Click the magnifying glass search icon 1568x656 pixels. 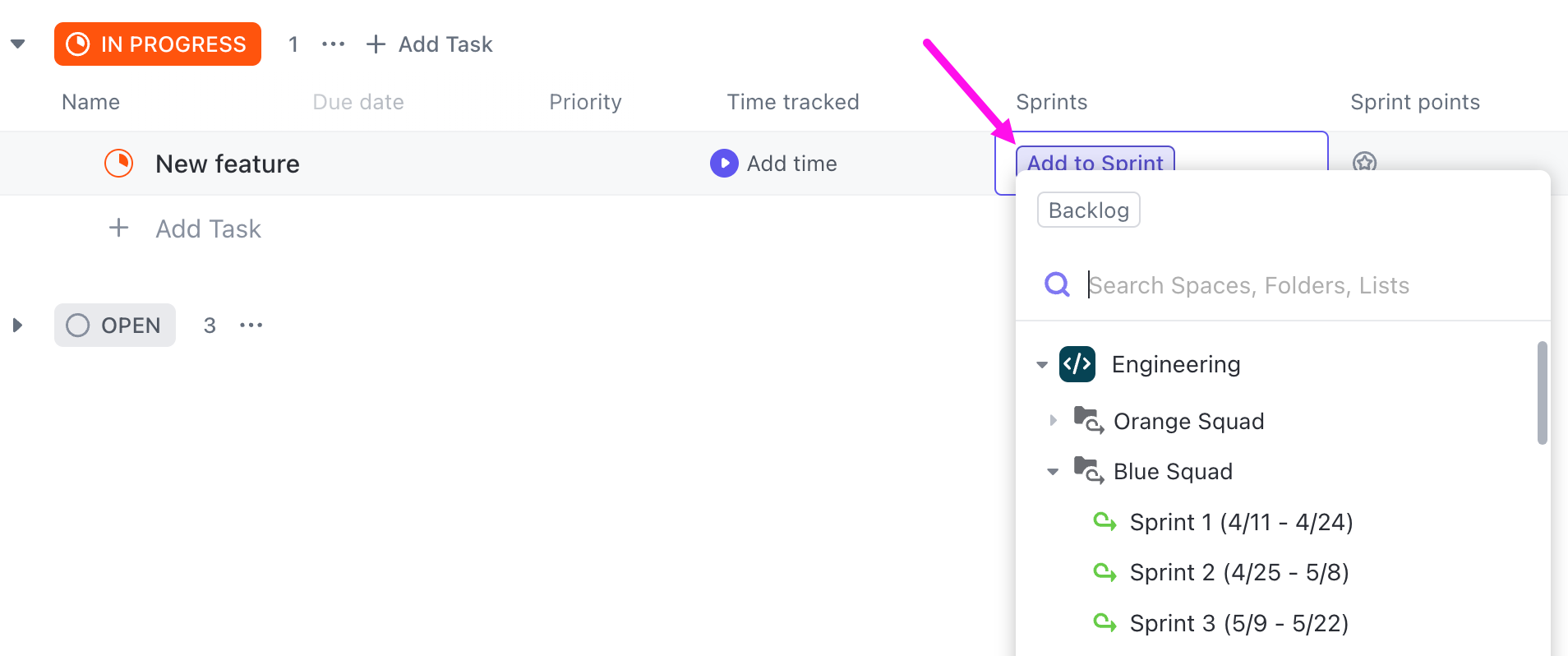click(1057, 284)
